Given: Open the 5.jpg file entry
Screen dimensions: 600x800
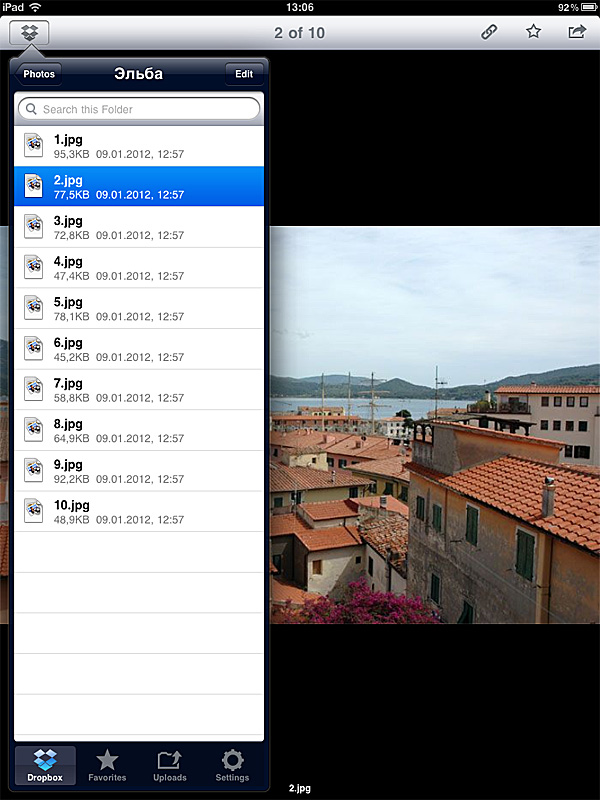Looking at the screenshot, I should [139, 309].
